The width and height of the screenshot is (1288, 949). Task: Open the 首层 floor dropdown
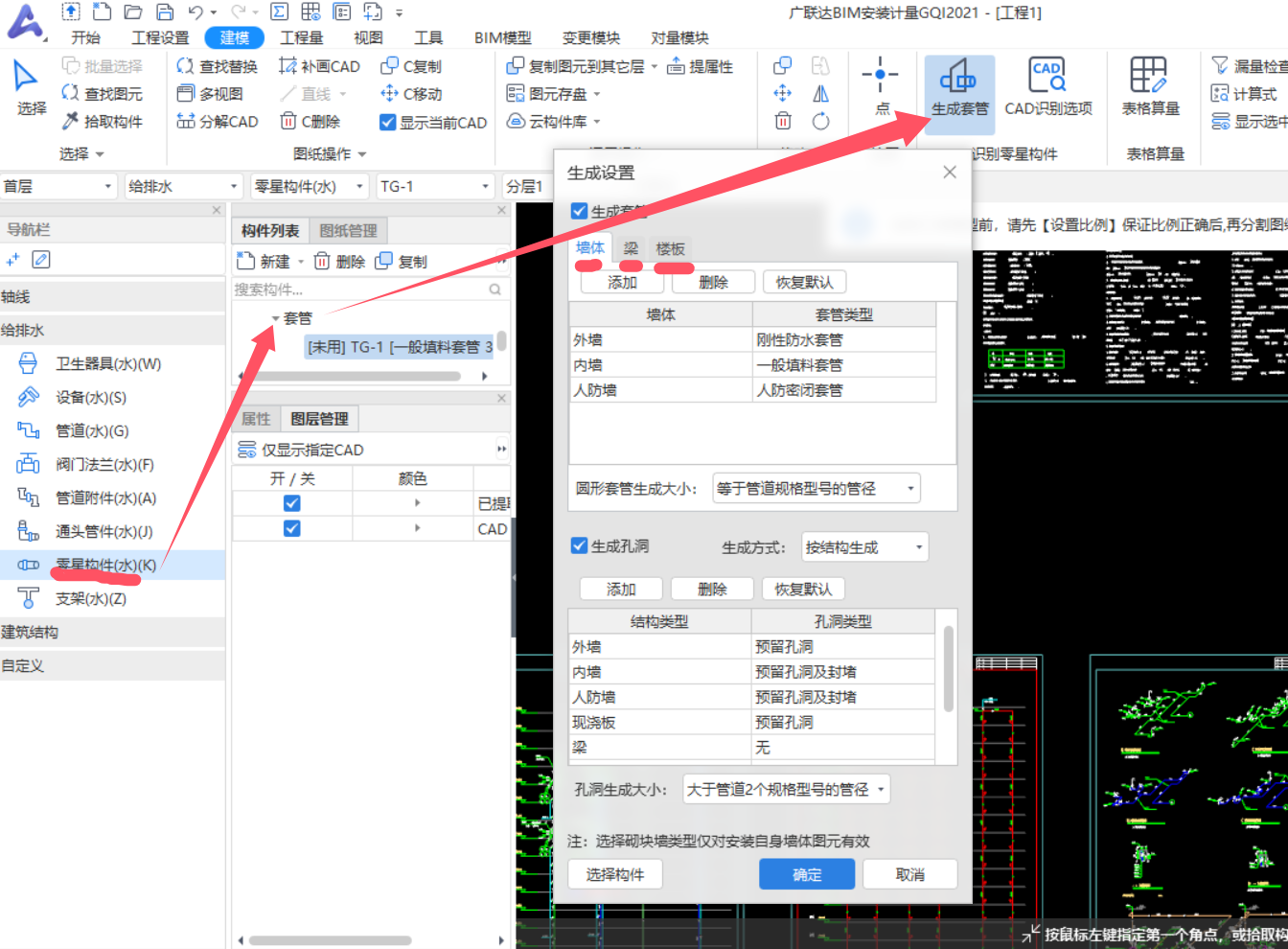click(58, 187)
